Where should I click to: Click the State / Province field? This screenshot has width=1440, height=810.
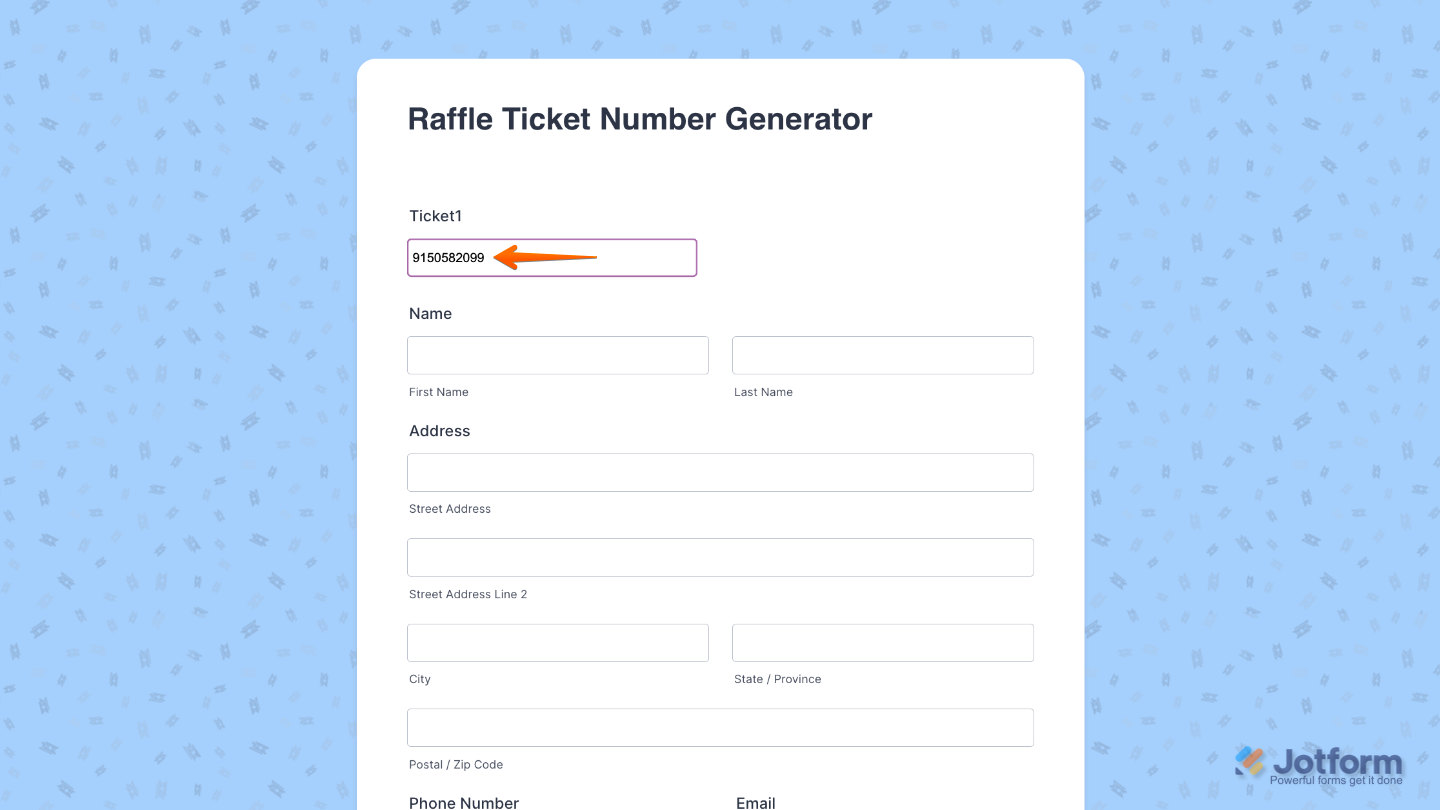[x=882, y=642]
